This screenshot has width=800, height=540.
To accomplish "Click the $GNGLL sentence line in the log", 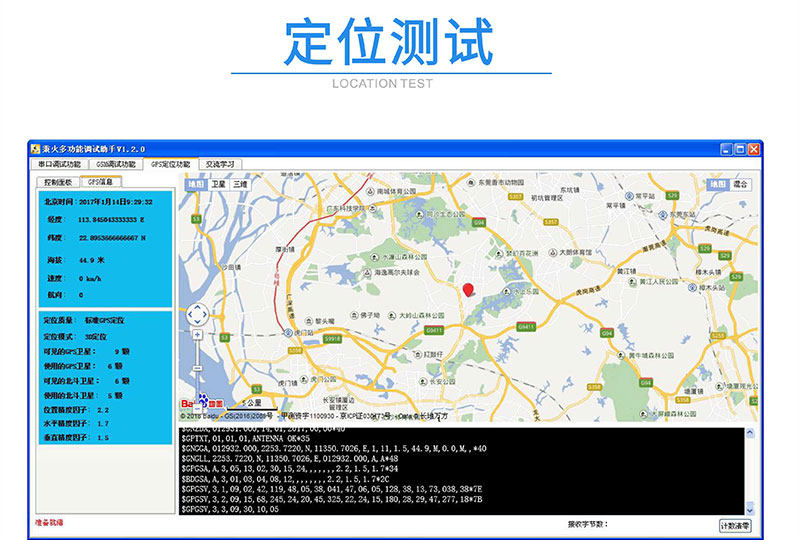I will click(x=289, y=459).
